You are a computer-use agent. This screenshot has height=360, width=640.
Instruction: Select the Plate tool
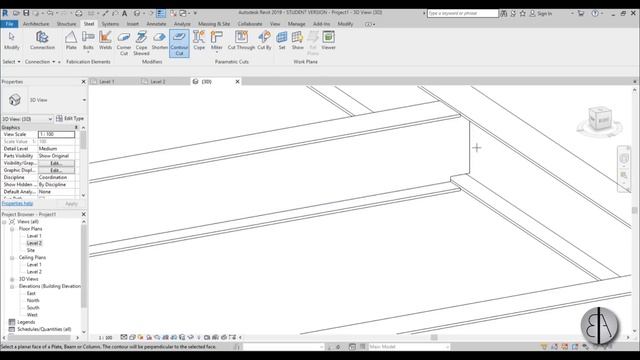pyautogui.click(x=71, y=40)
